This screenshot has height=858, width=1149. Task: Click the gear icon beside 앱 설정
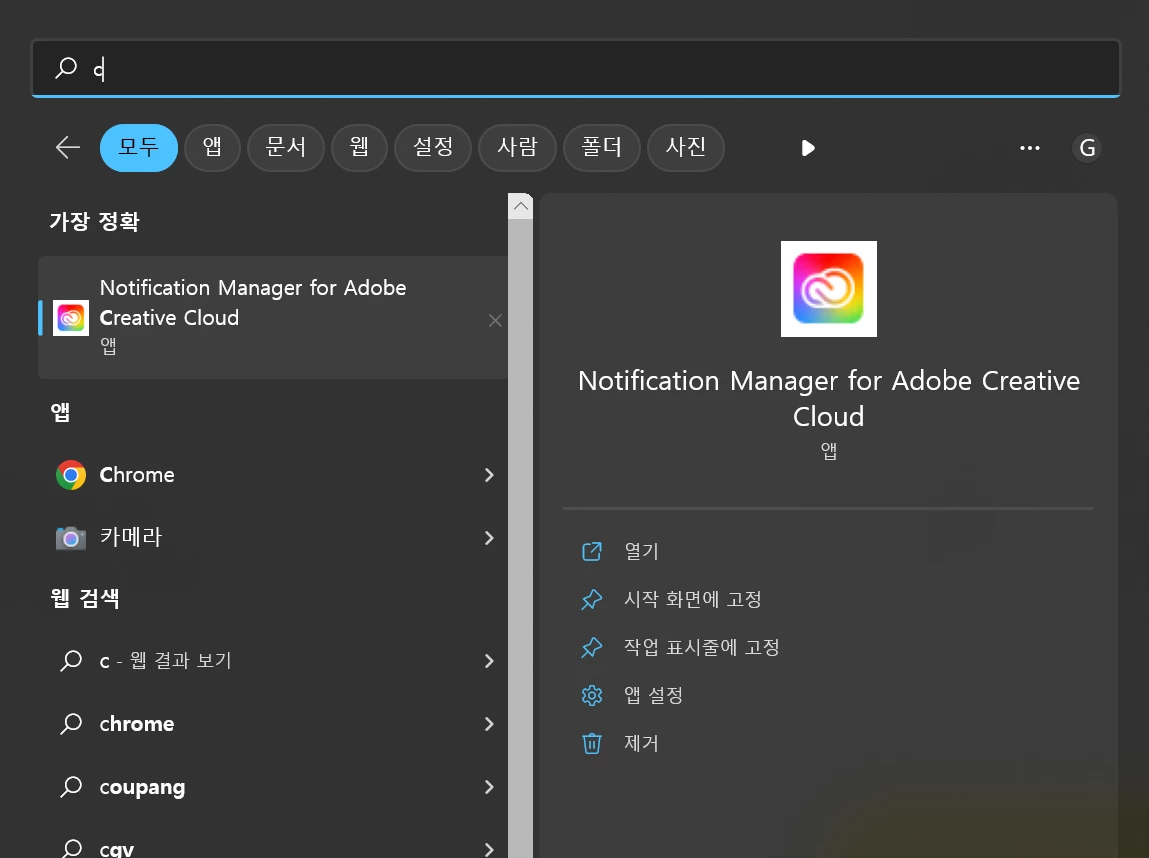[591, 695]
